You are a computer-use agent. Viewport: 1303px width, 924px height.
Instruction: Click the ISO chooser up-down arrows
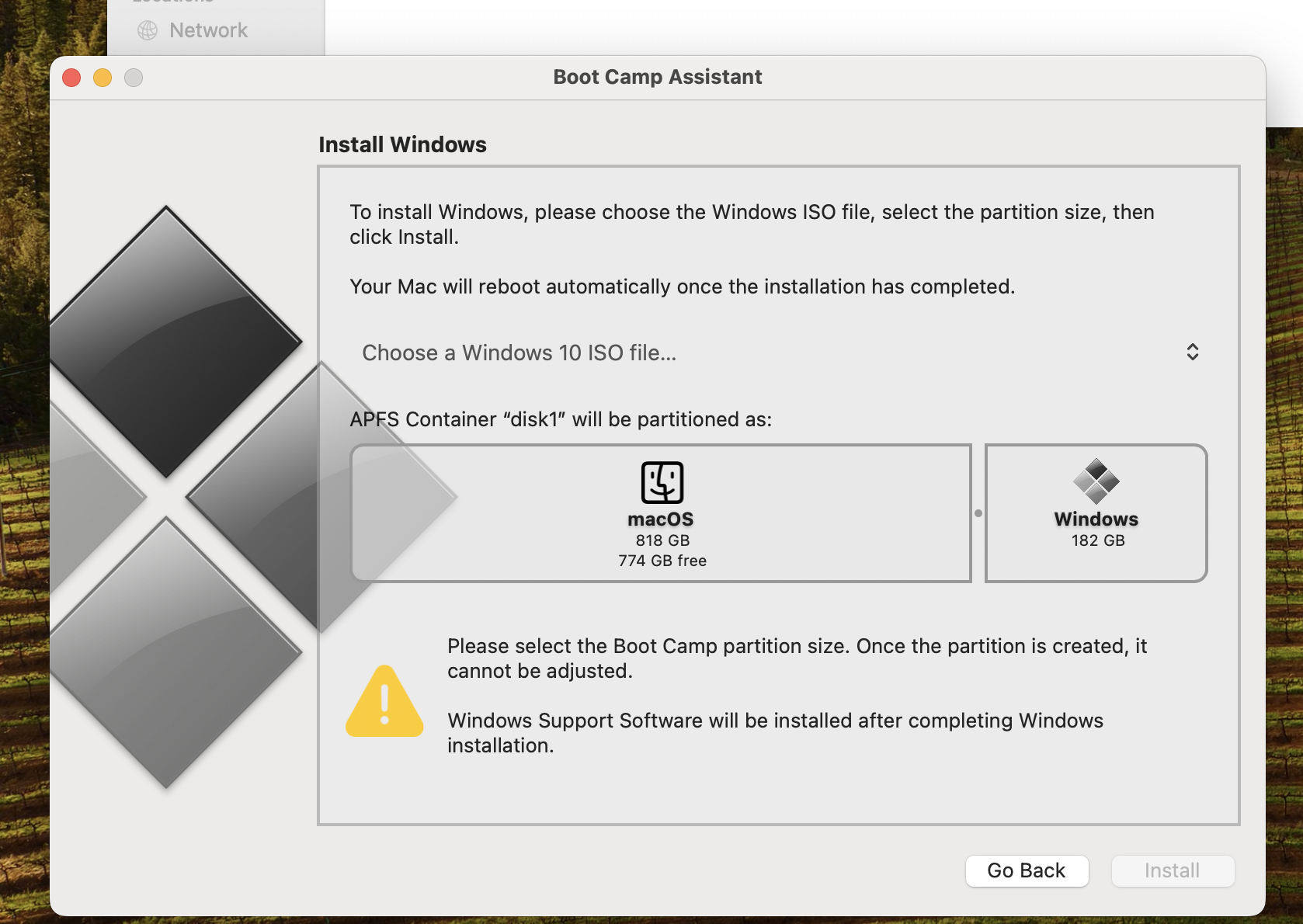(1193, 353)
